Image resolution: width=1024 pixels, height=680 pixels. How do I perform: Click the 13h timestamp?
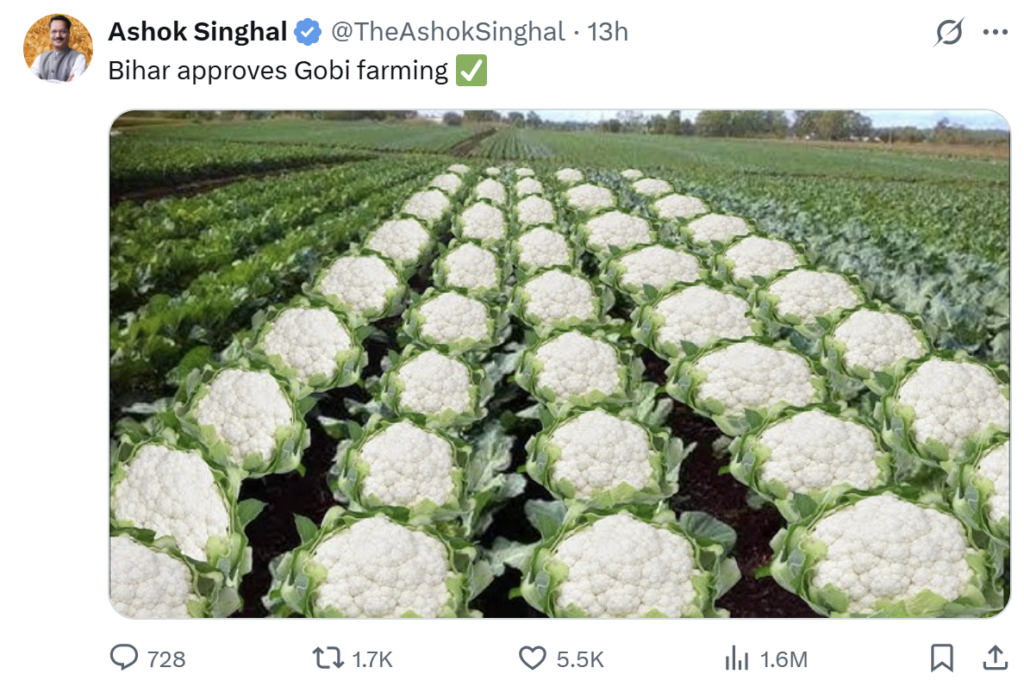[x=607, y=32]
